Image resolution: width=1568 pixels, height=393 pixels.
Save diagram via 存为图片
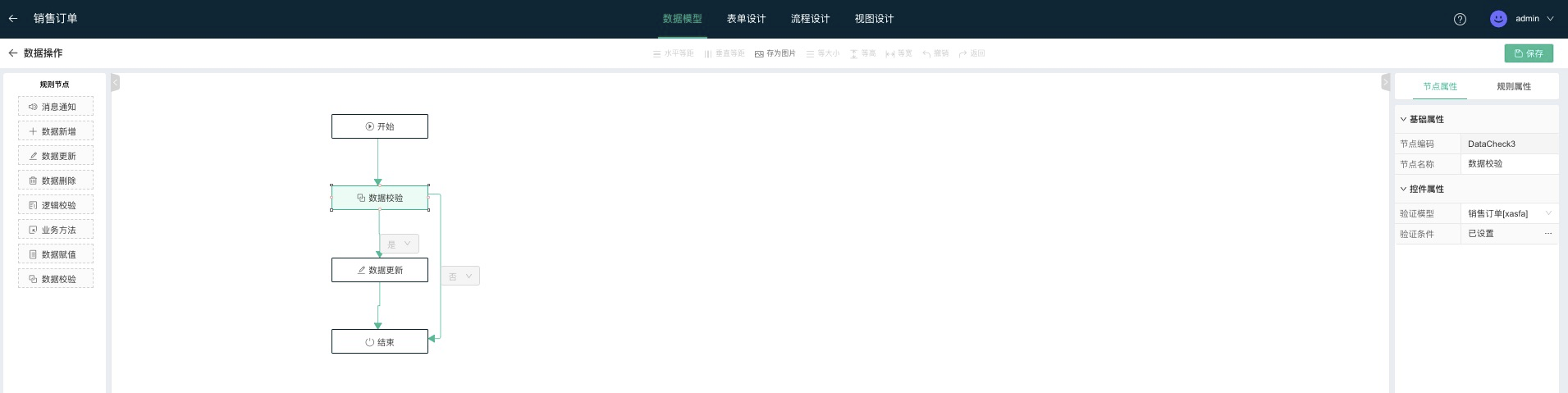click(x=775, y=53)
